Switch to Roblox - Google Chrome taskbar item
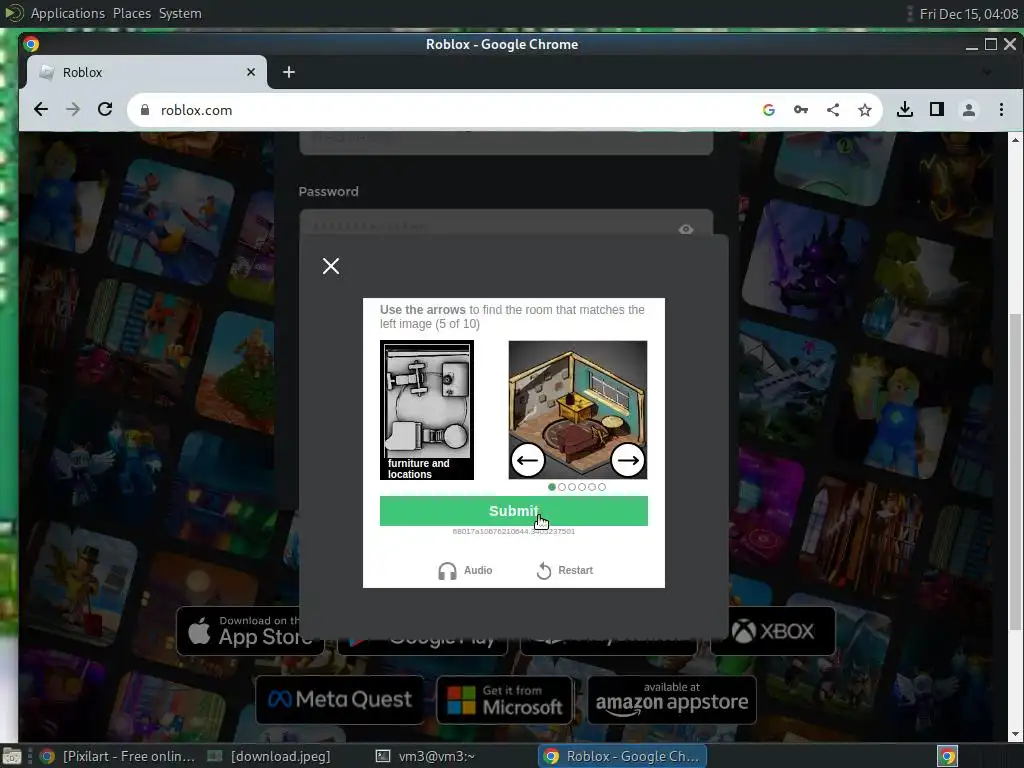The image size is (1024, 768). (x=622, y=756)
